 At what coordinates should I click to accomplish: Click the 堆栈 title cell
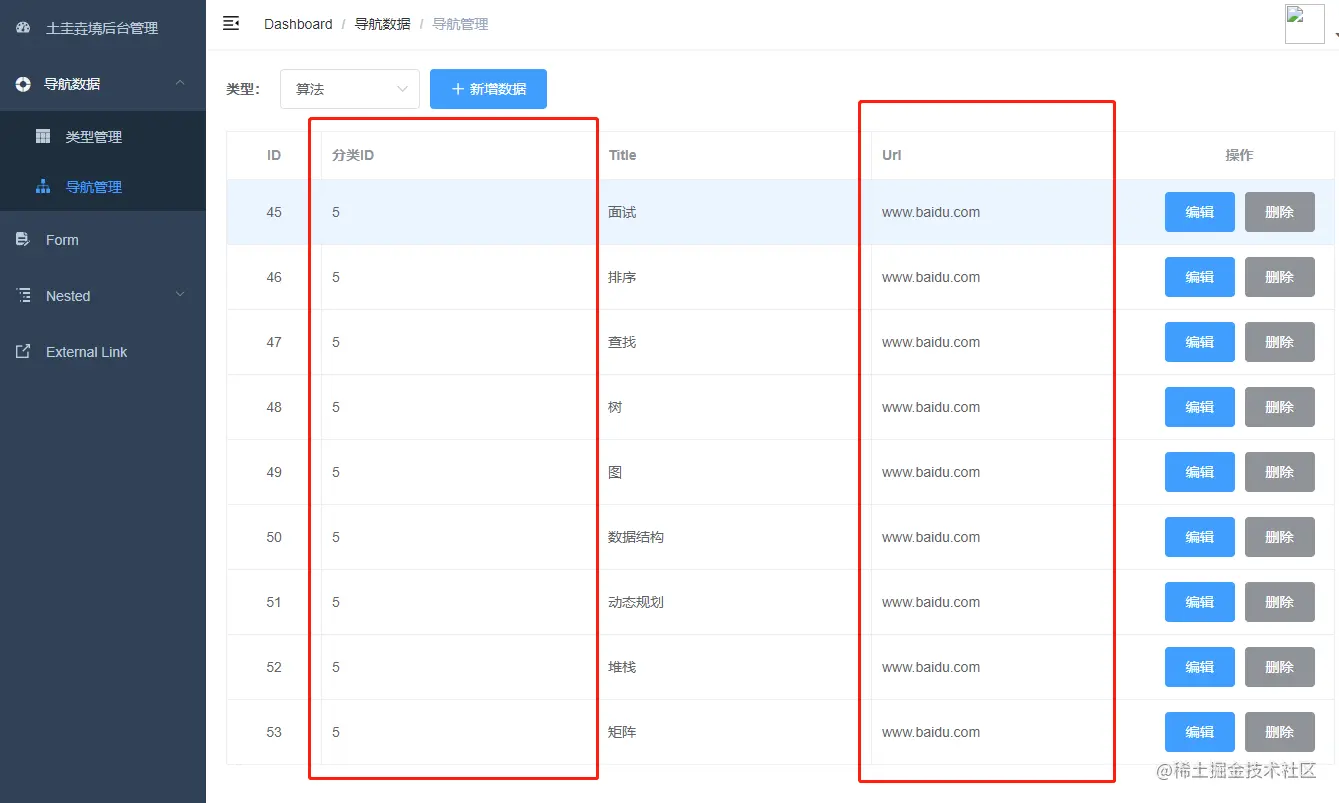click(622, 667)
